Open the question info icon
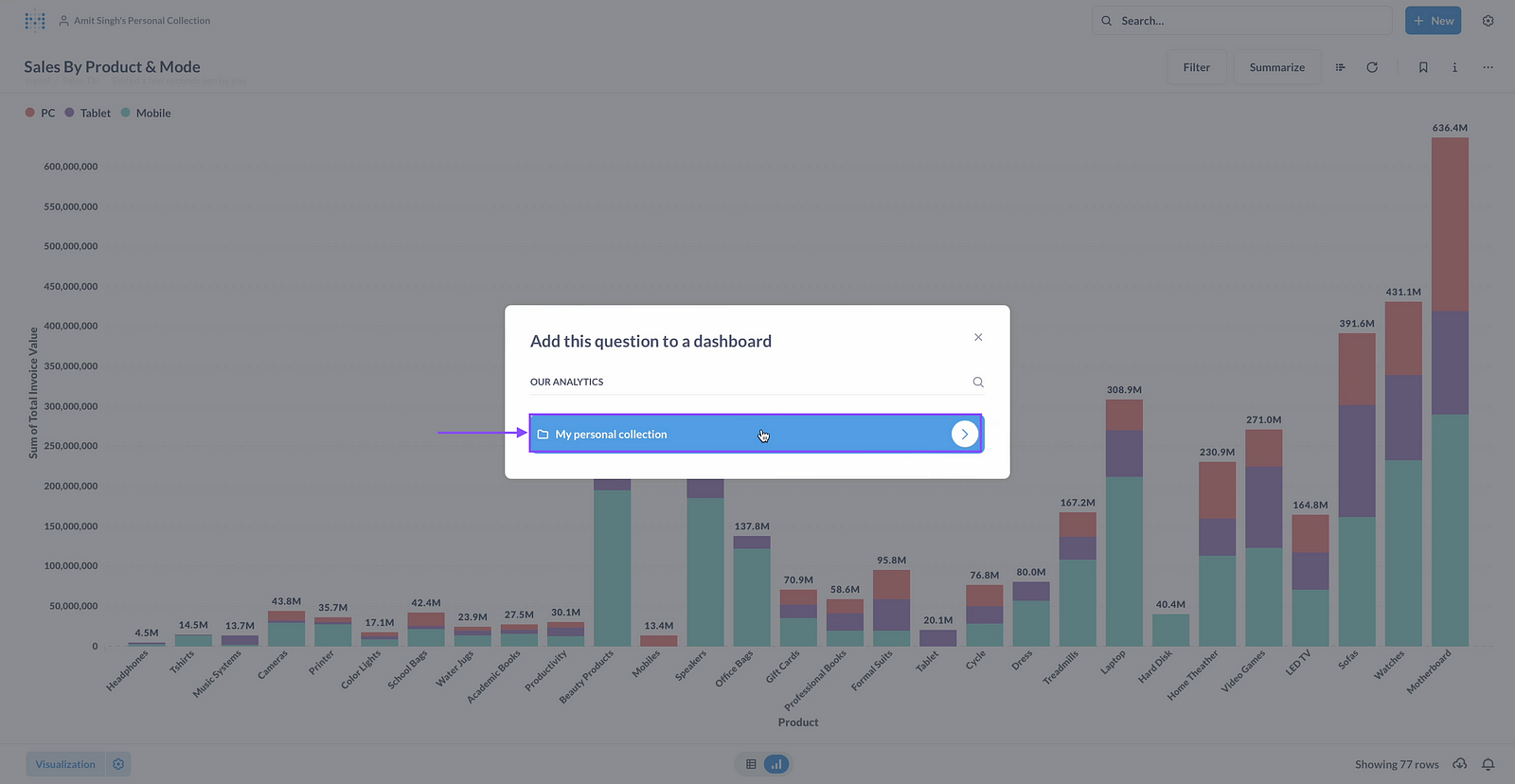This screenshot has height=784, width=1515. click(x=1454, y=67)
